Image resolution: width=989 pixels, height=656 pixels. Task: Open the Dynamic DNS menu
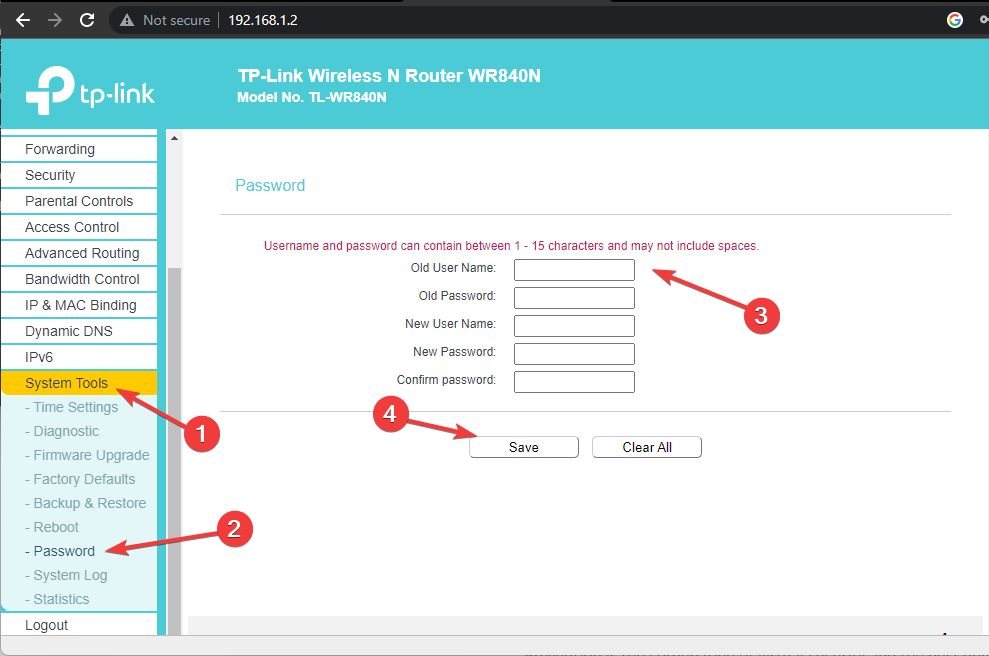click(x=79, y=331)
